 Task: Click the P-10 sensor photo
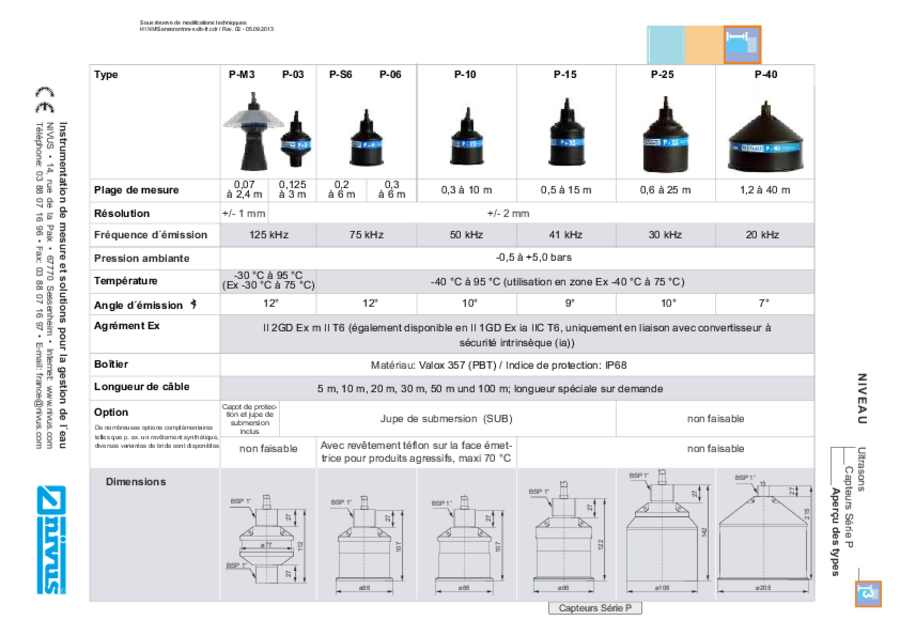point(467,136)
